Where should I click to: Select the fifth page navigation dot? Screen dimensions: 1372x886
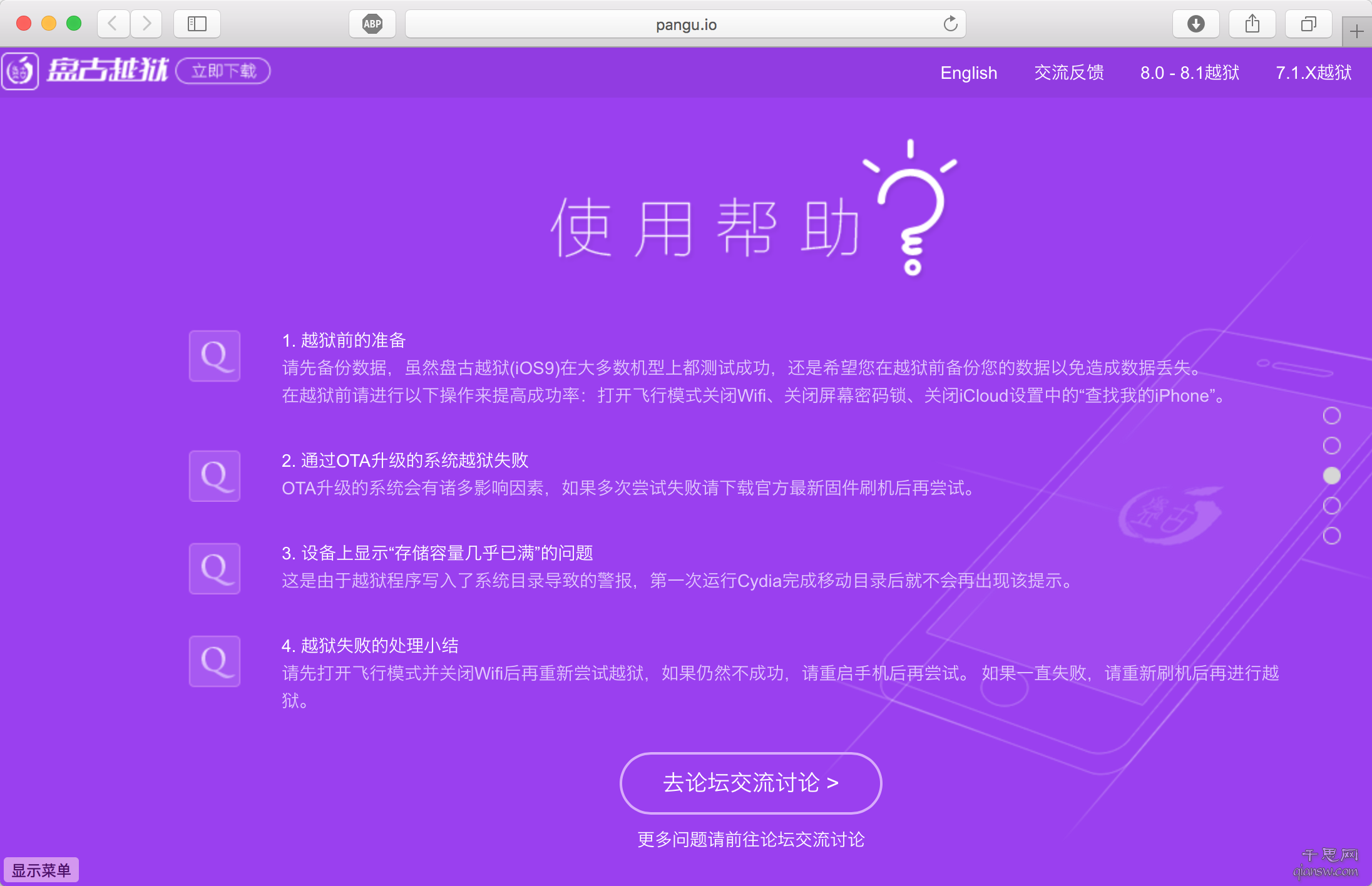[1332, 536]
